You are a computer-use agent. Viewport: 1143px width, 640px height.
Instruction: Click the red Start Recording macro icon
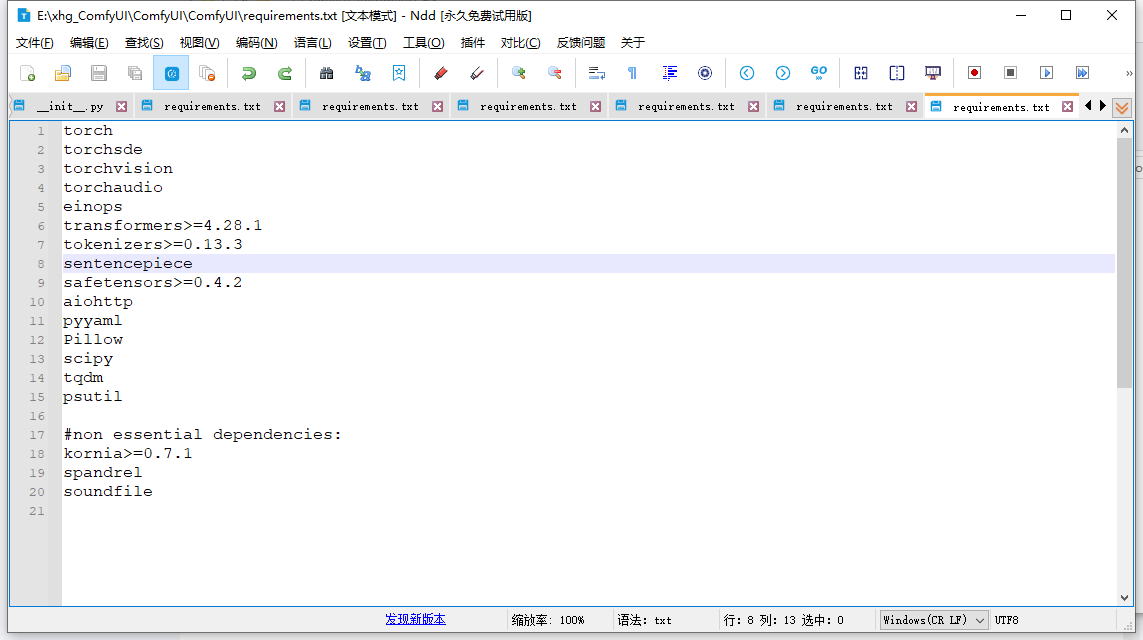tap(974, 73)
